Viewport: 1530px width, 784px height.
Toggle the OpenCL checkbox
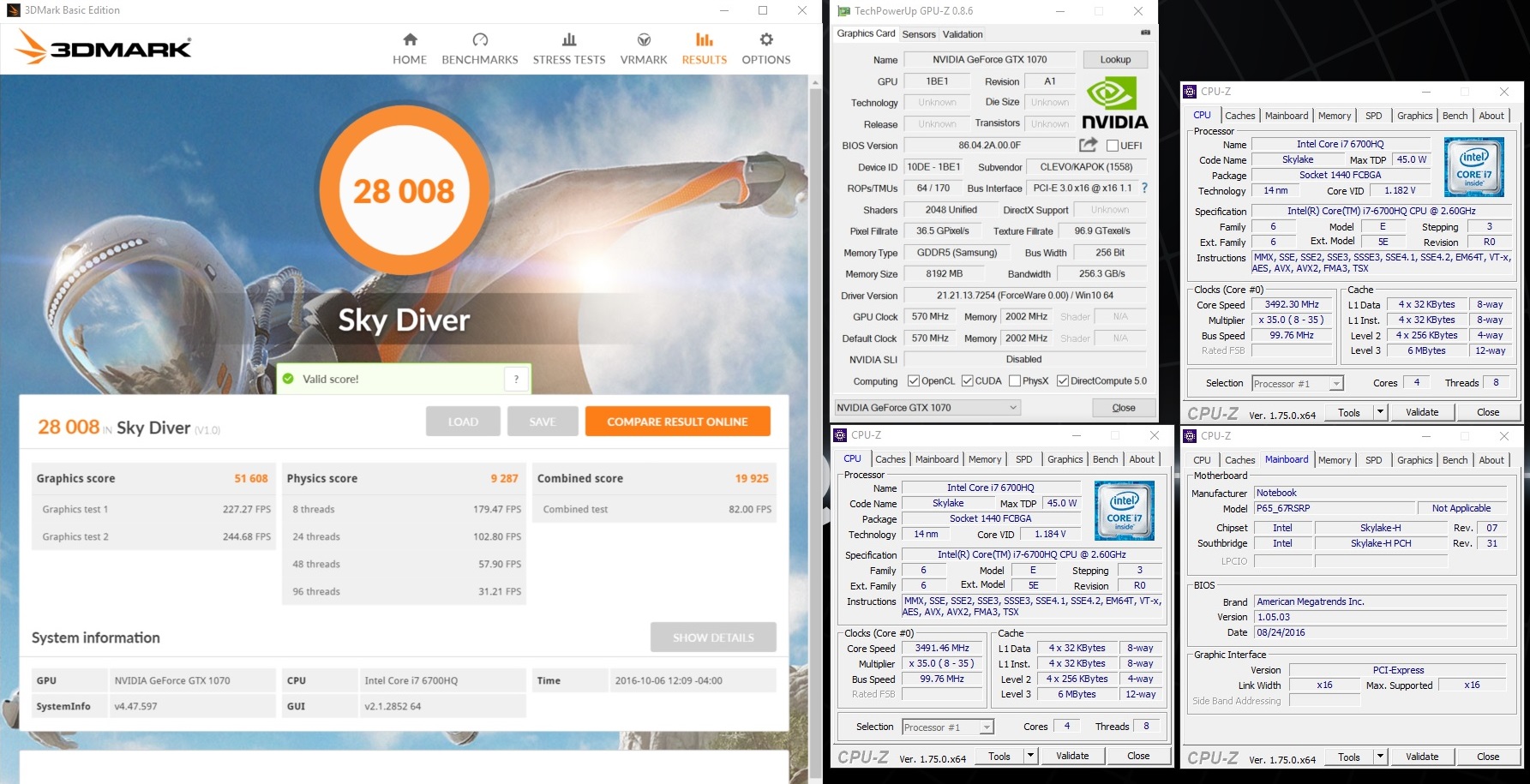pyautogui.click(x=914, y=381)
